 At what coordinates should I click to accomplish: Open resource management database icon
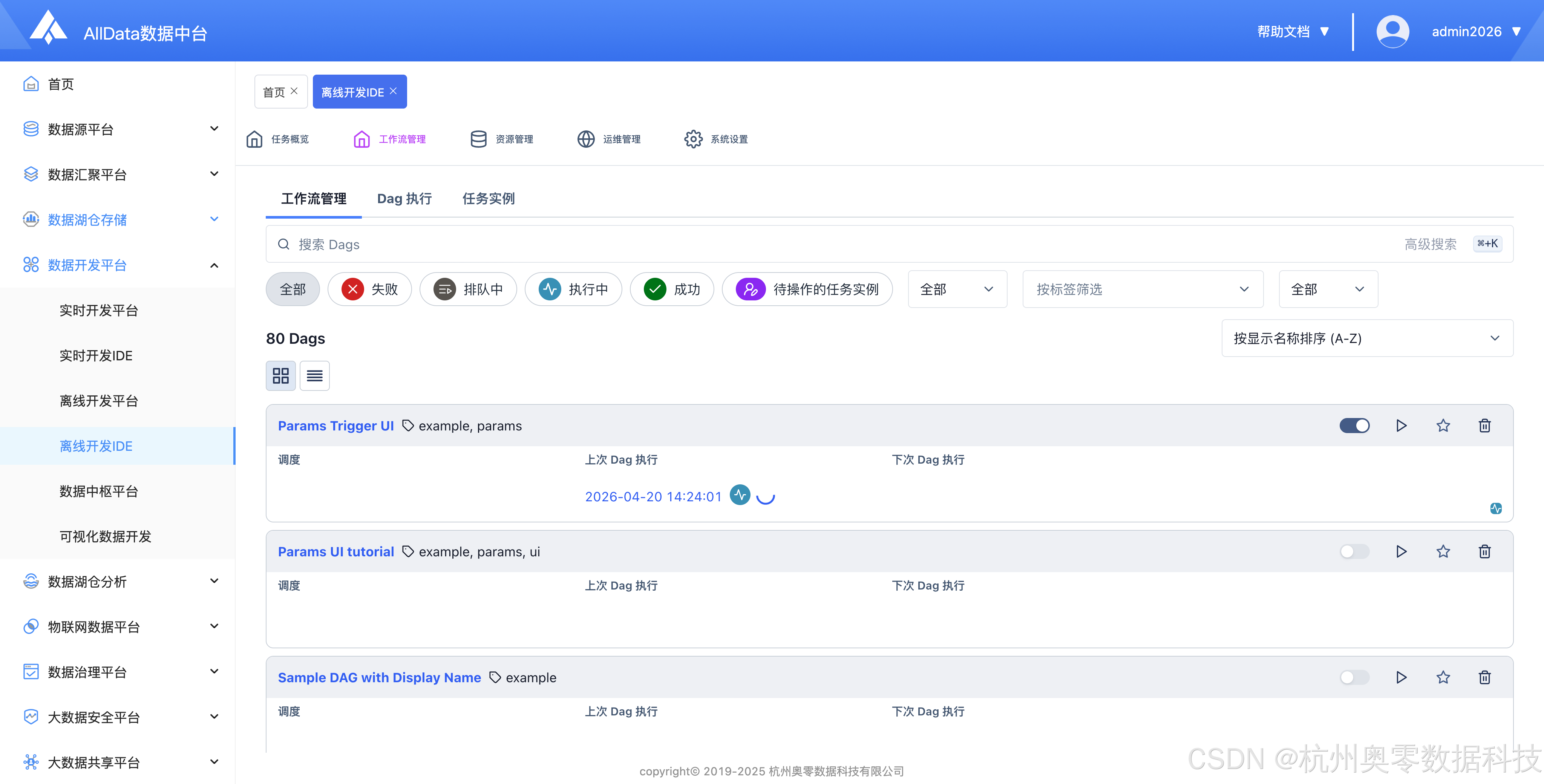click(478, 139)
